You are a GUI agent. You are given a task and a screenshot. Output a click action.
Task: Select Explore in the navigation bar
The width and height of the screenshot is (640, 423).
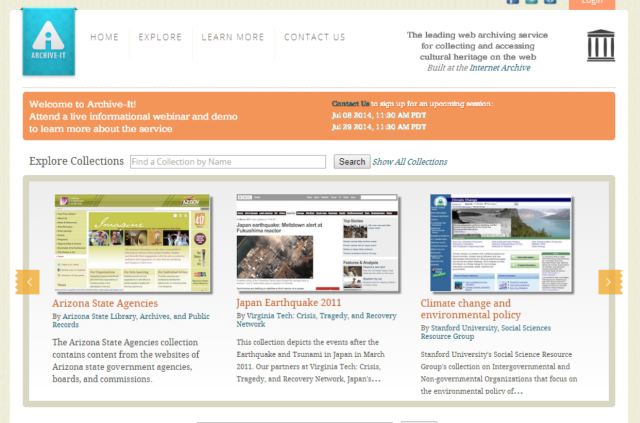[x=160, y=38]
